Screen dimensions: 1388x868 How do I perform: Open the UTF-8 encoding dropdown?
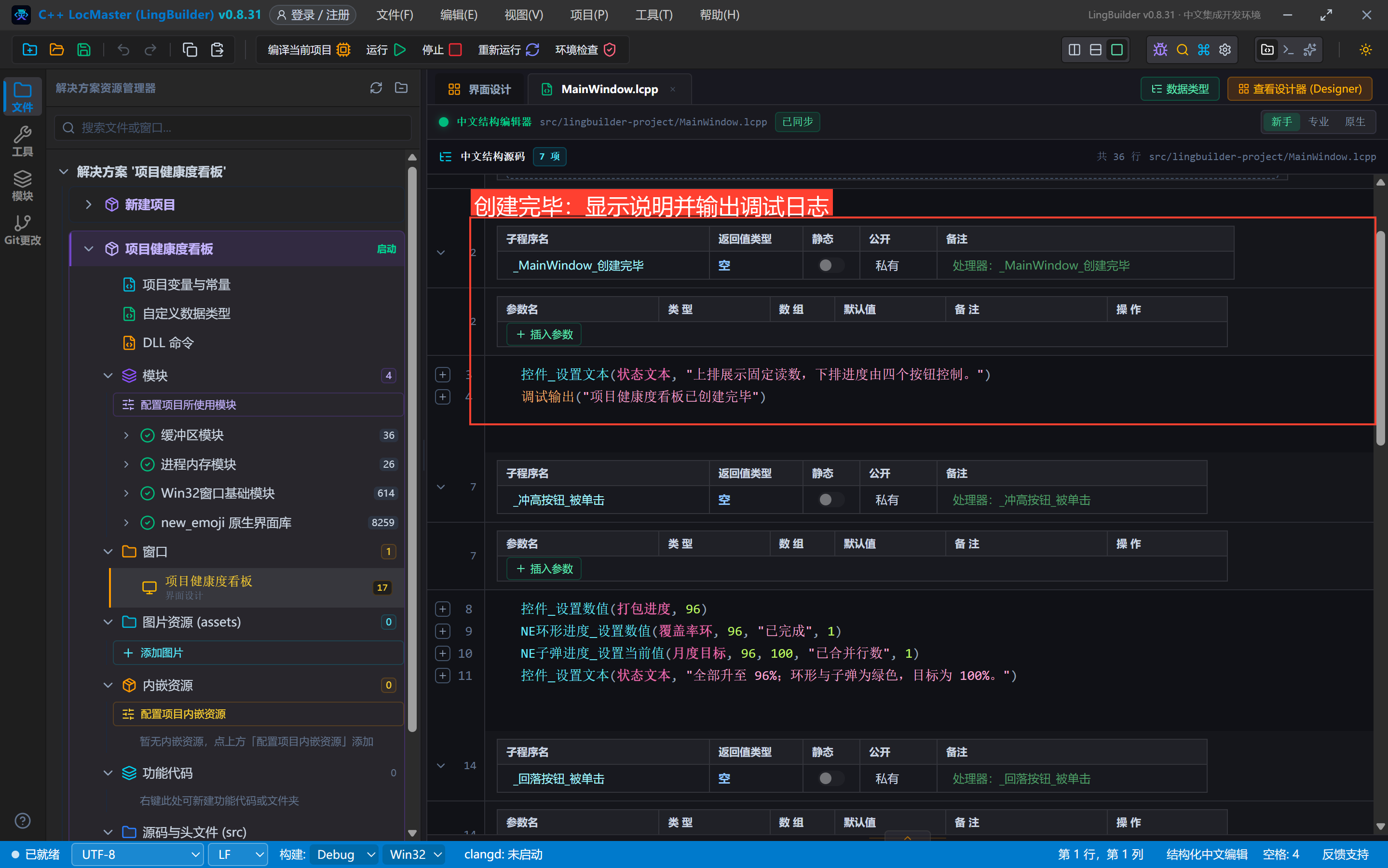pos(138,854)
